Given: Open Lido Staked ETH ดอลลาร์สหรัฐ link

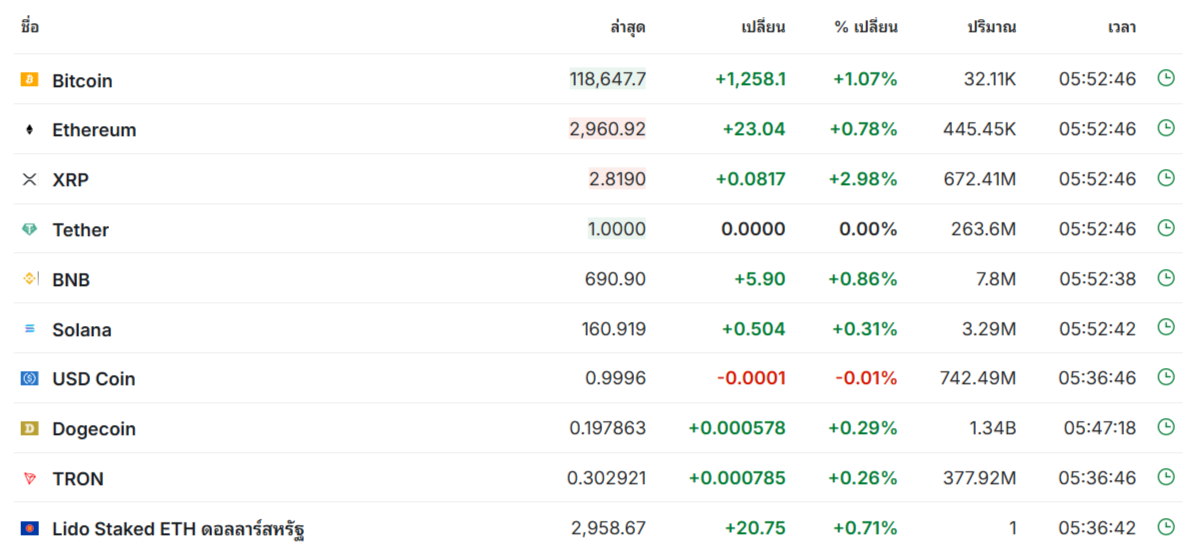Looking at the screenshot, I should pyautogui.click(x=179, y=529).
